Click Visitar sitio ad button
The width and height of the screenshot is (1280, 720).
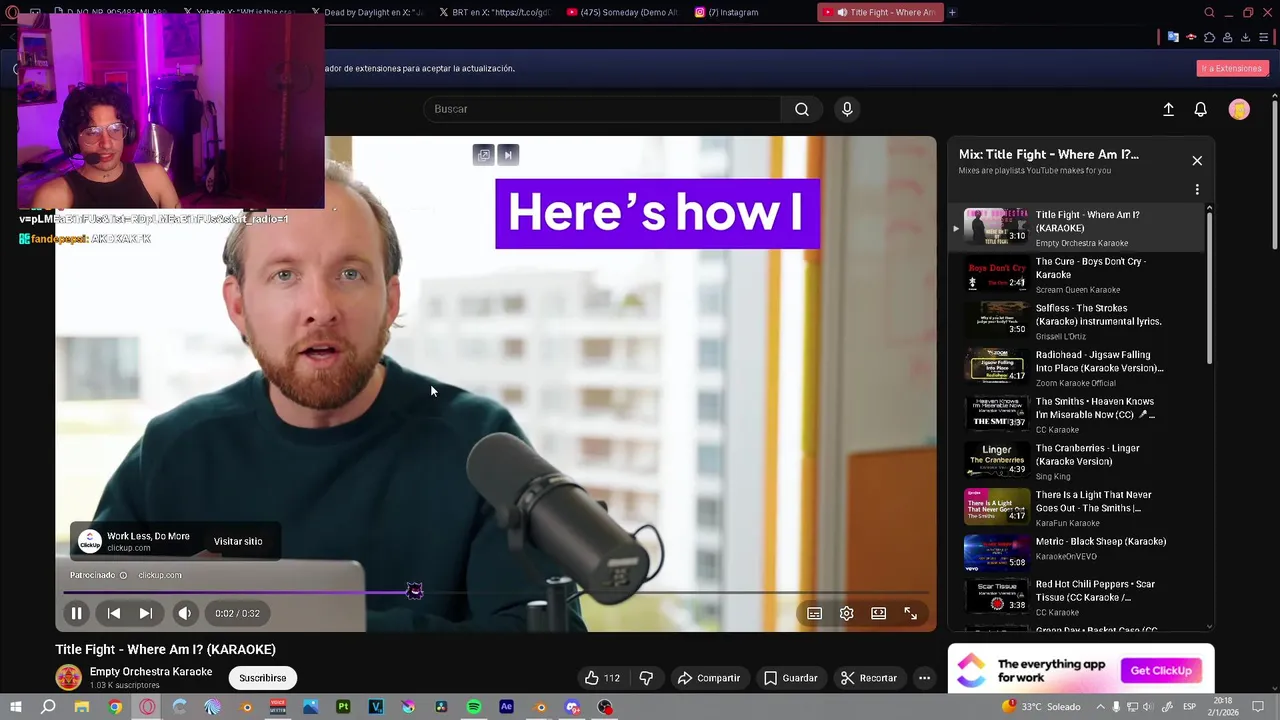[x=238, y=541]
